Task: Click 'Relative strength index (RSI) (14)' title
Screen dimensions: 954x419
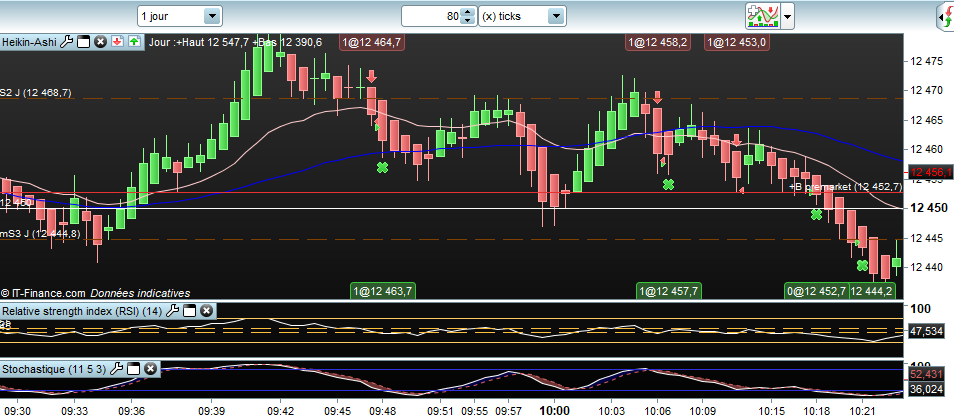Action: (83, 311)
